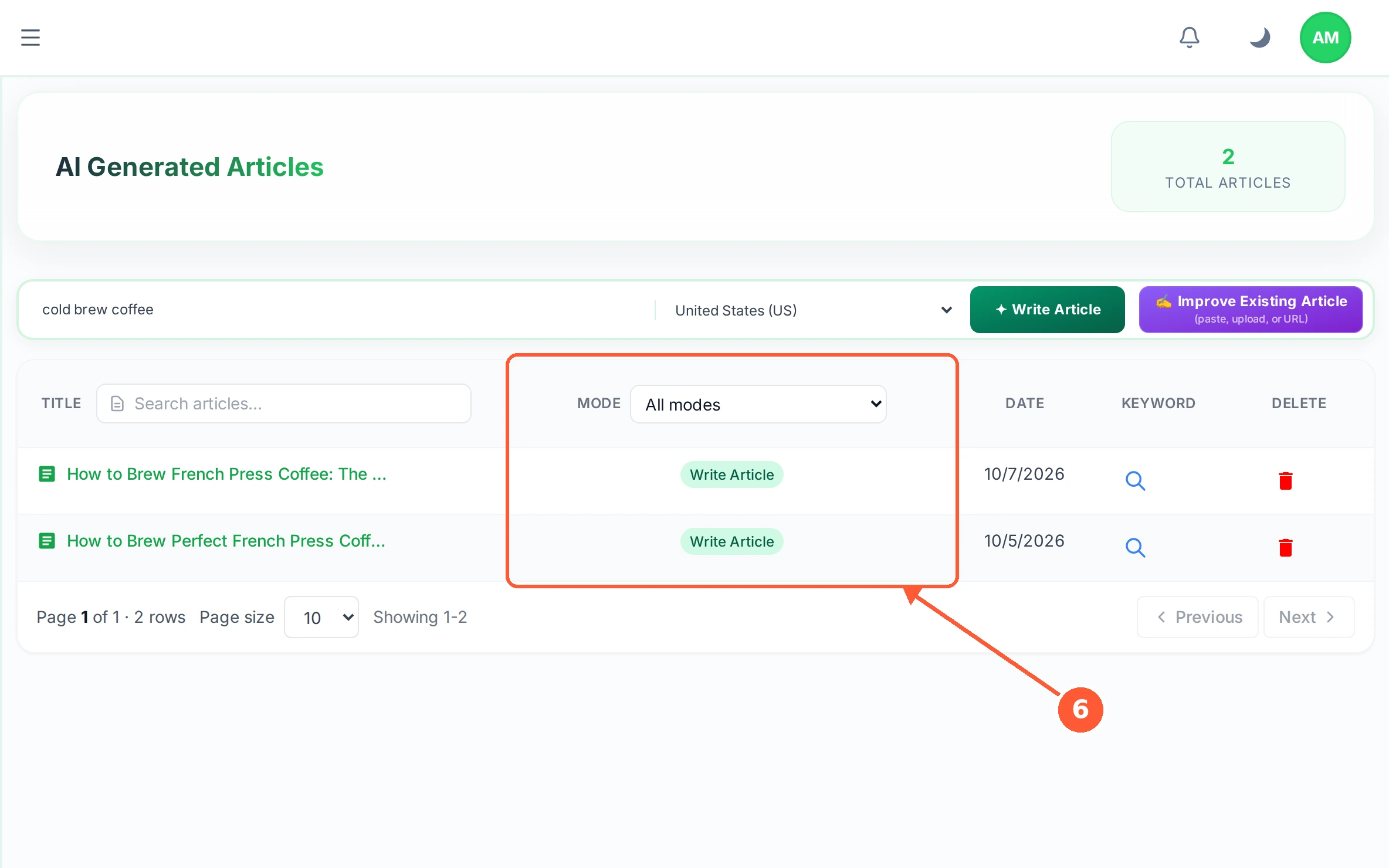
Task: Click the Write Article badge in the 10/5/2026 row
Action: pyautogui.click(x=731, y=541)
